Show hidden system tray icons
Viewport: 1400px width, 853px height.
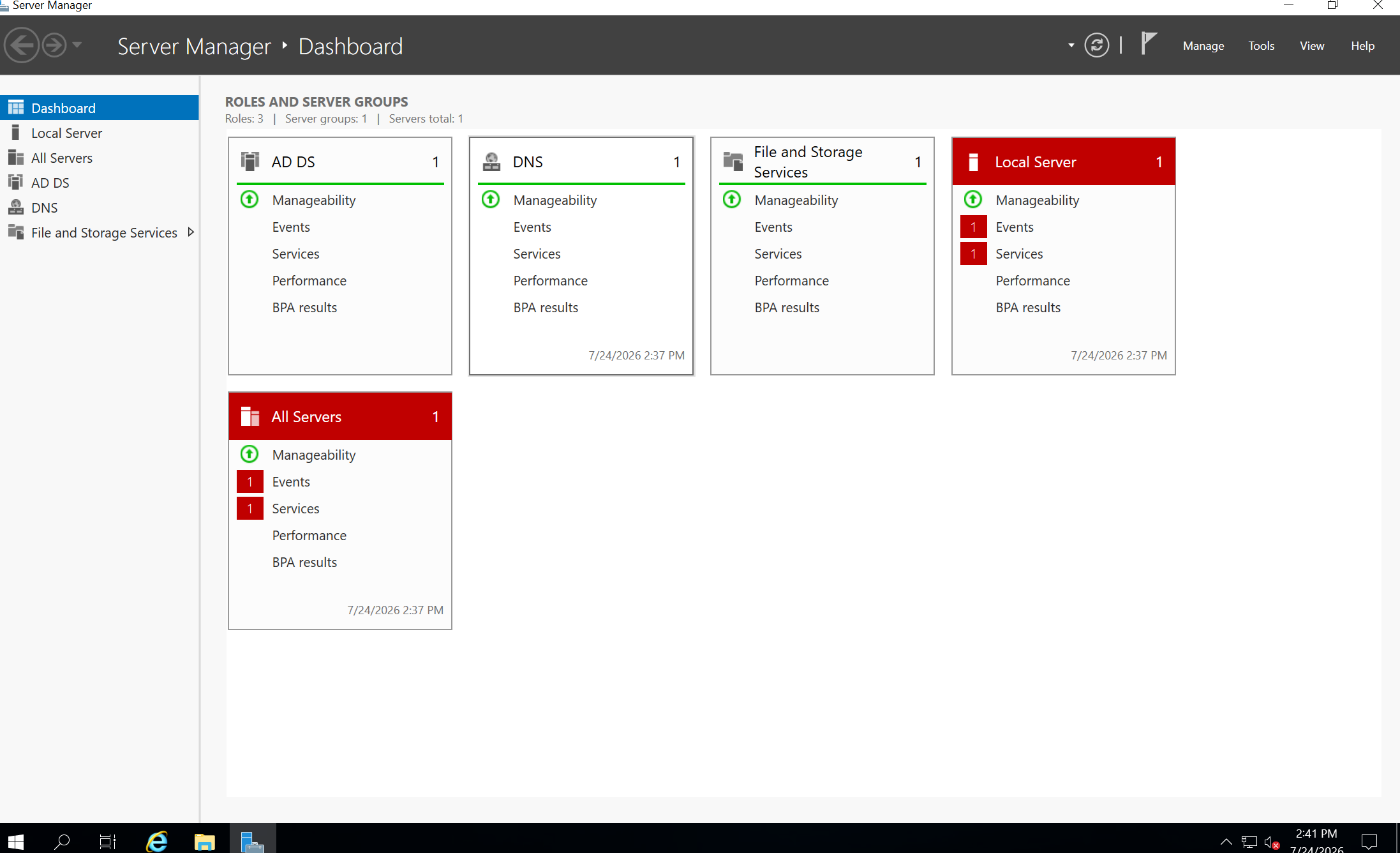1225,842
